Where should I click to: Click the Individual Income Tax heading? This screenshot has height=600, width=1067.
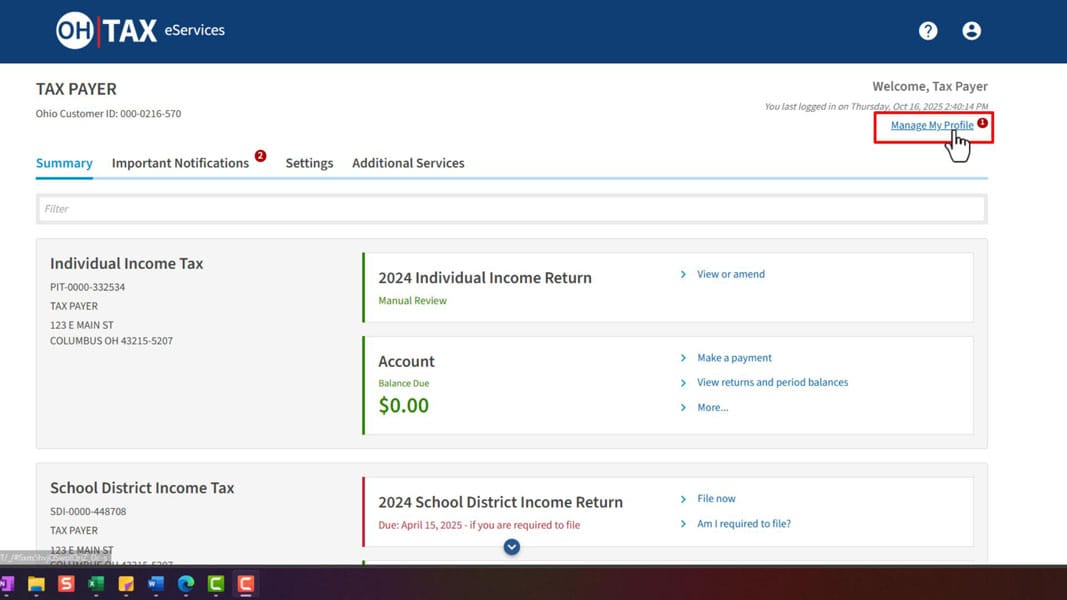pyautogui.click(x=127, y=263)
